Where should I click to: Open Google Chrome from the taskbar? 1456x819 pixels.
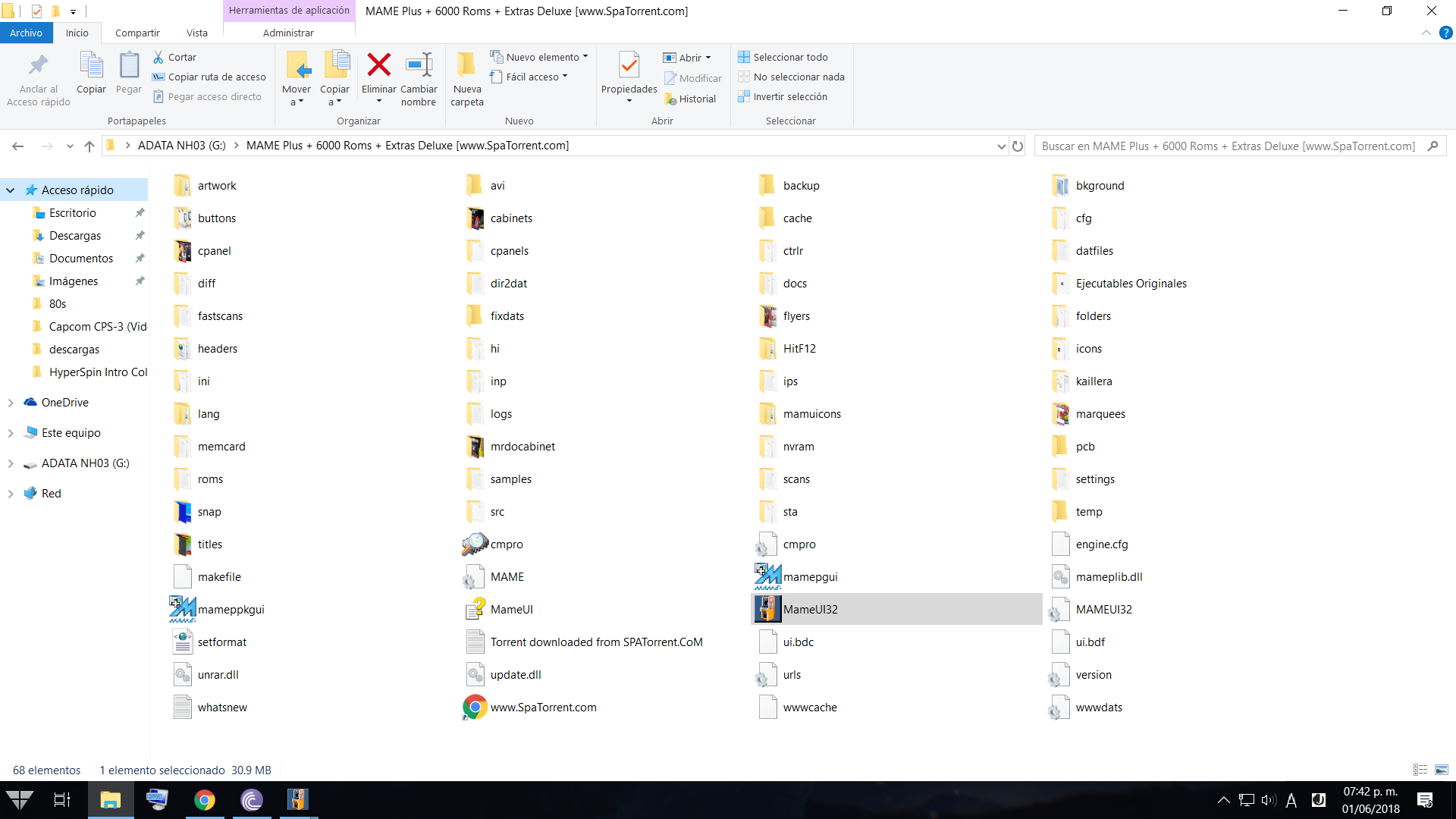point(205,800)
